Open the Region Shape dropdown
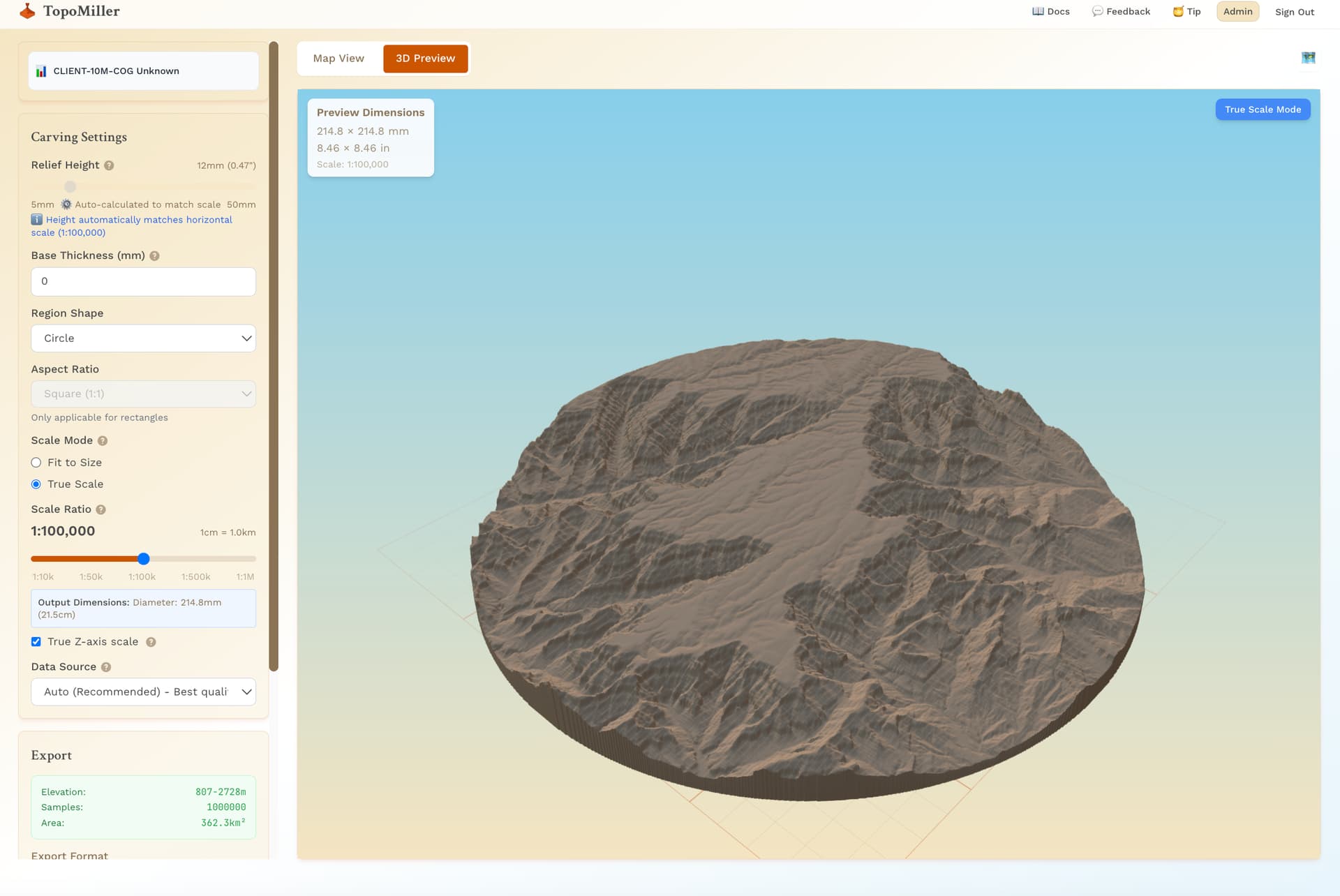1340x896 pixels. coord(143,338)
